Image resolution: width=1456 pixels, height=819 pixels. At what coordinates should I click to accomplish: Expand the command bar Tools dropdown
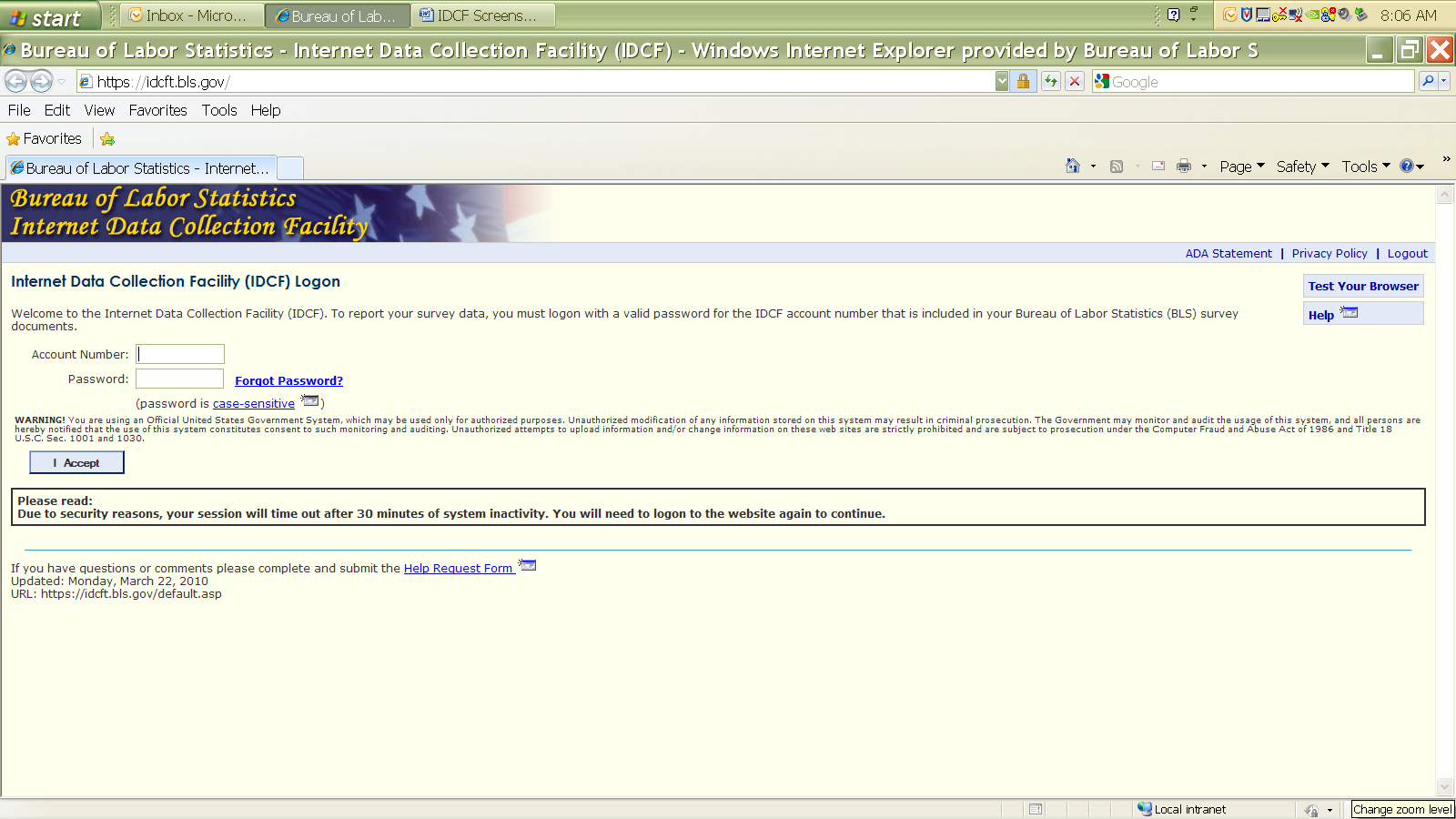click(1365, 167)
